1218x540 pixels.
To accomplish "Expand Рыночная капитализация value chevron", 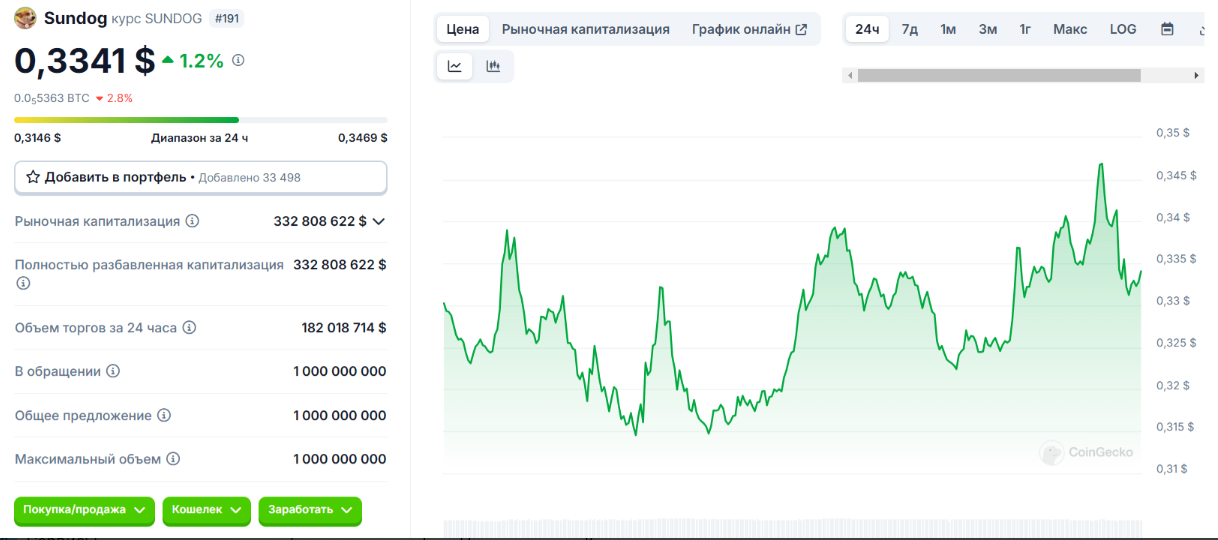I will (x=378, y=221).
